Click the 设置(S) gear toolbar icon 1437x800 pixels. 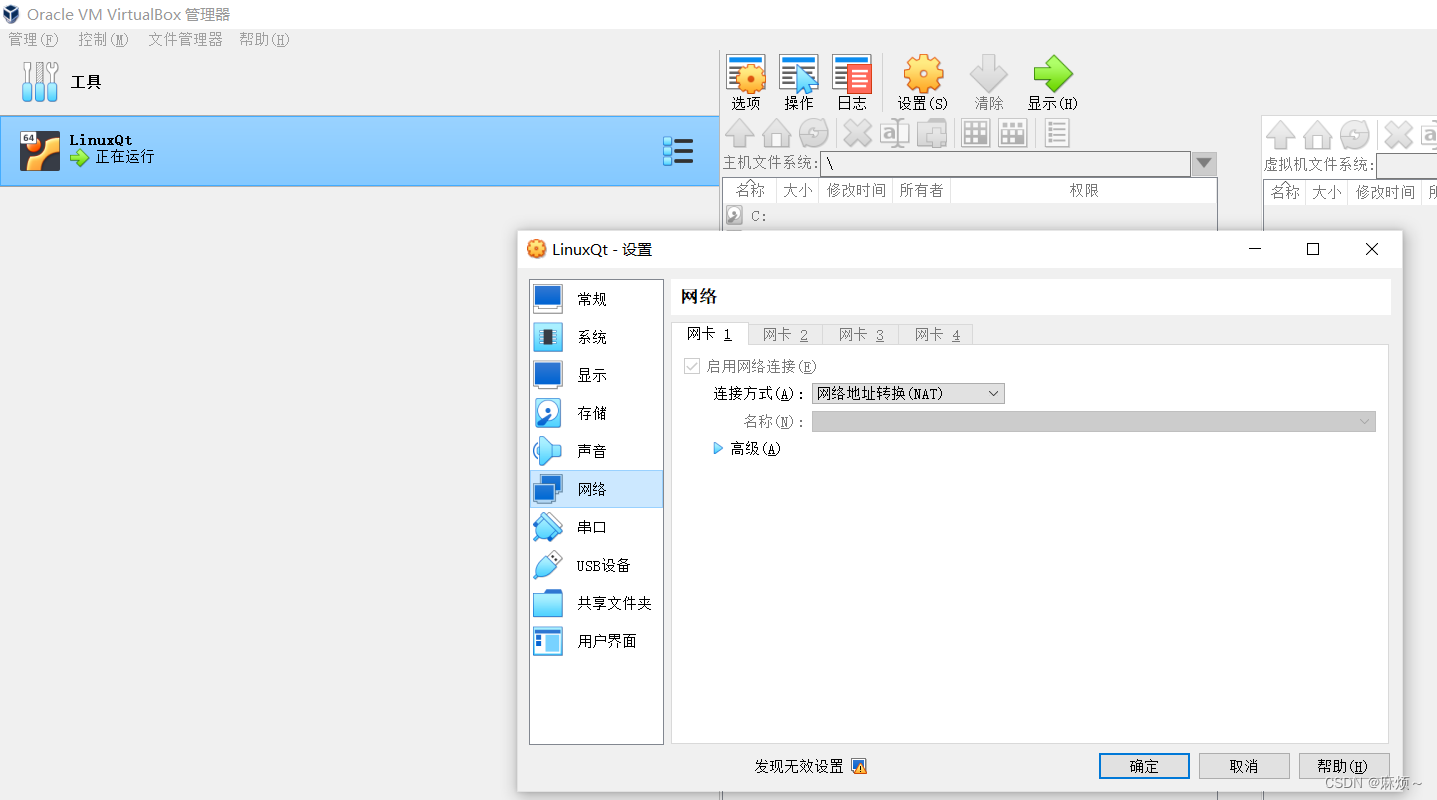(x=922, y=82)
